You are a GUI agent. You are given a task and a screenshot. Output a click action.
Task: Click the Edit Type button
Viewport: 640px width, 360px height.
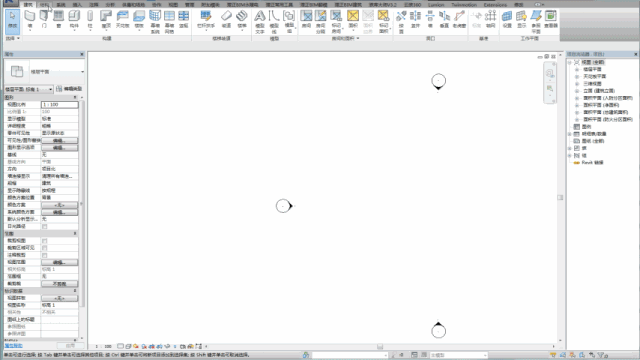(x=69, y=89)
